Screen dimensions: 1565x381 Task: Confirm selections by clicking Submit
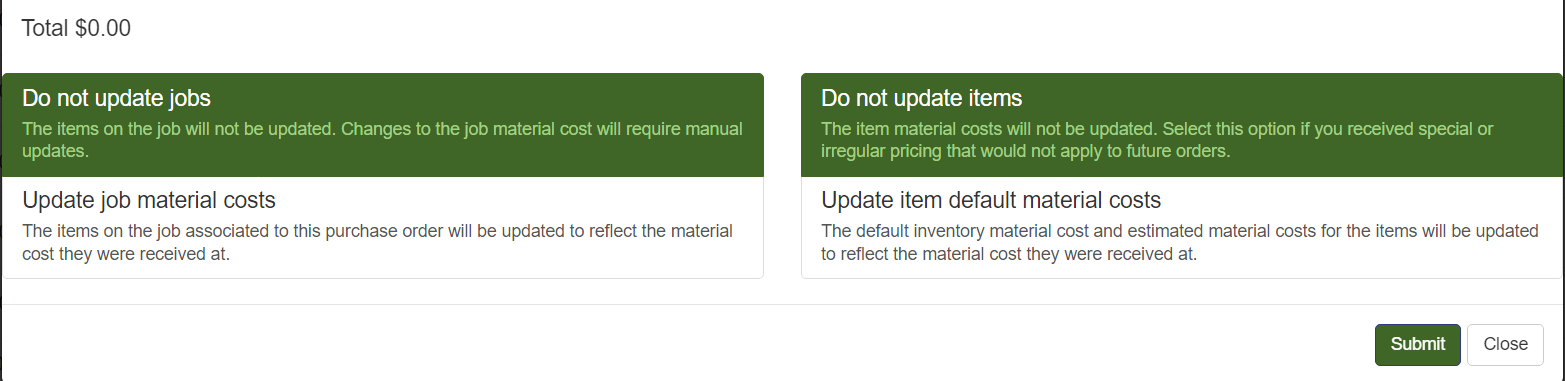1417,344
